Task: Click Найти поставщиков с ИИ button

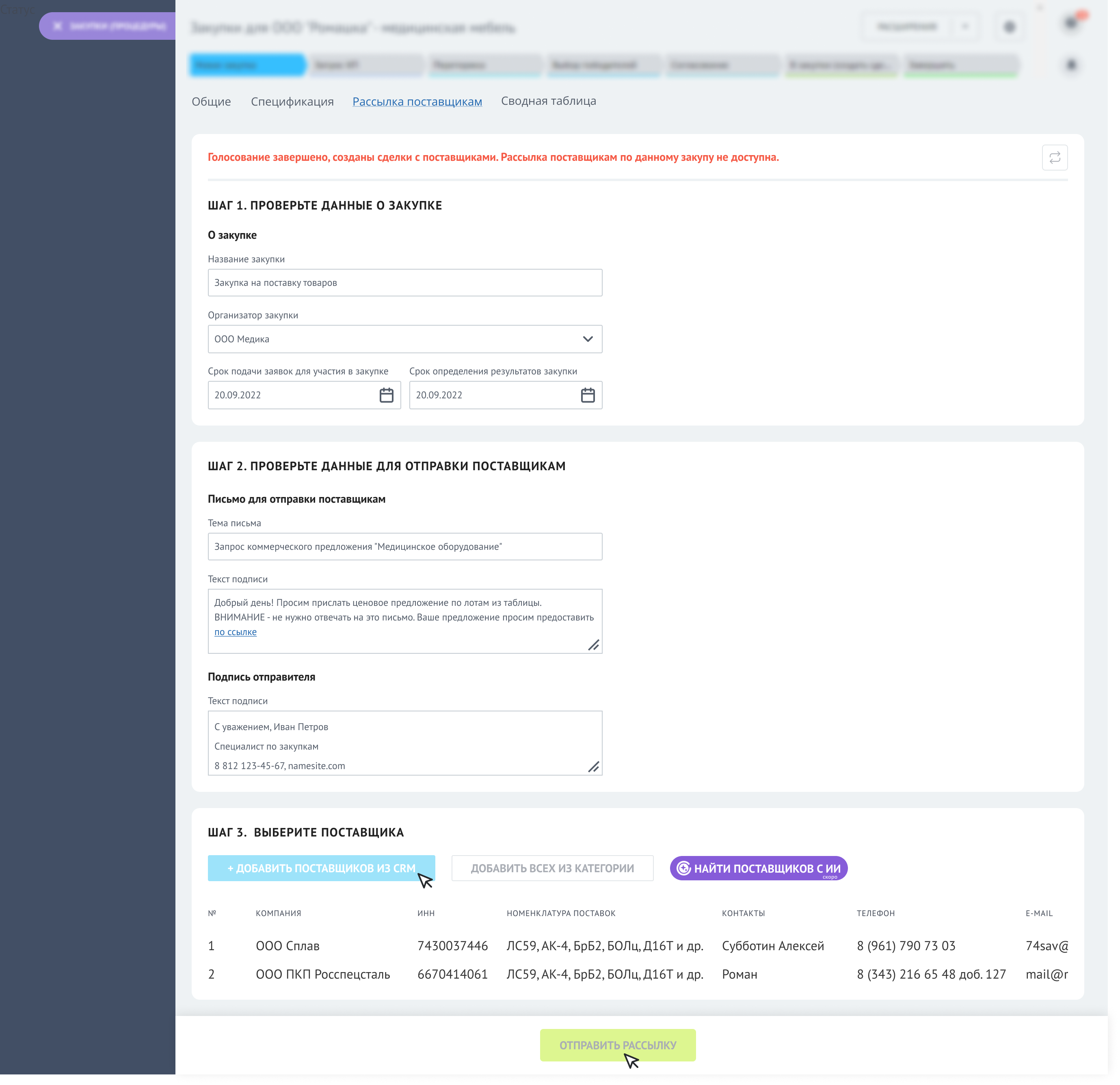Action: click(758, 869)
